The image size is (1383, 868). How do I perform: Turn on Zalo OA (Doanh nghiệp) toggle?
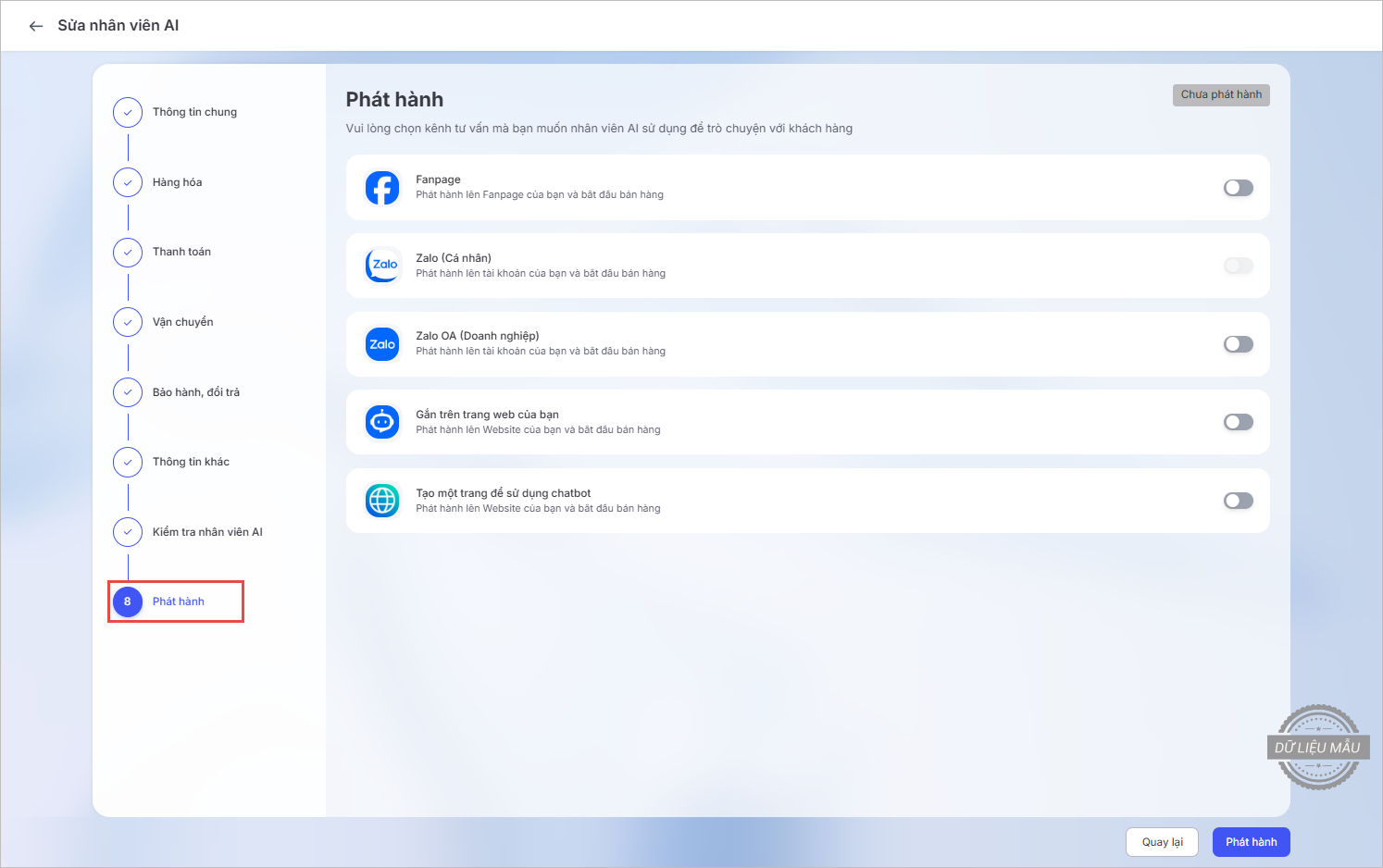(x=1238, y=344)
